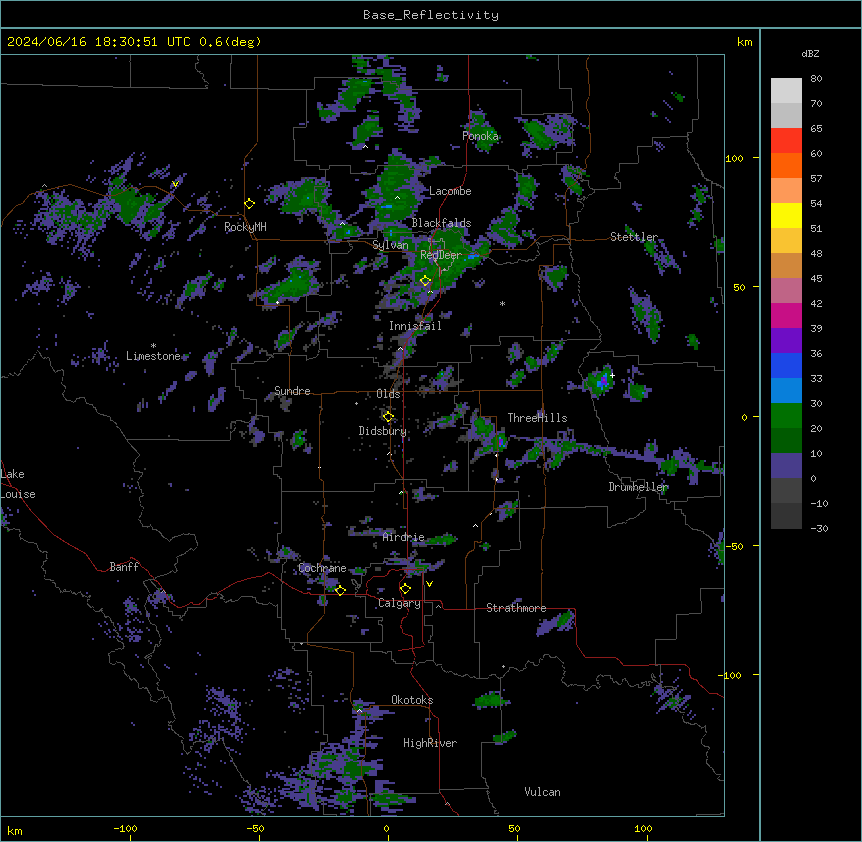Click the dBZ legend heading

click(x=810, y=54)
